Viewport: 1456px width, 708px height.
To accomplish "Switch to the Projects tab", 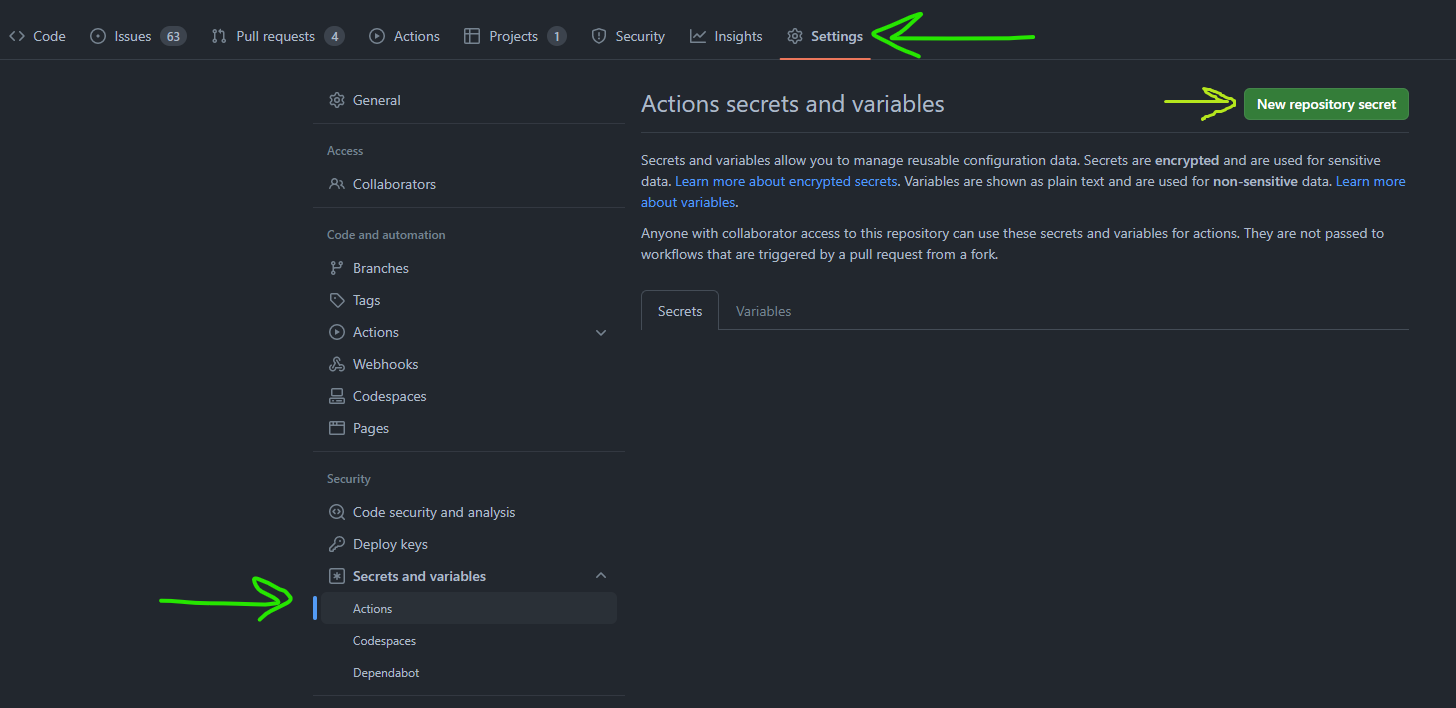I will [x=515, y=36].
